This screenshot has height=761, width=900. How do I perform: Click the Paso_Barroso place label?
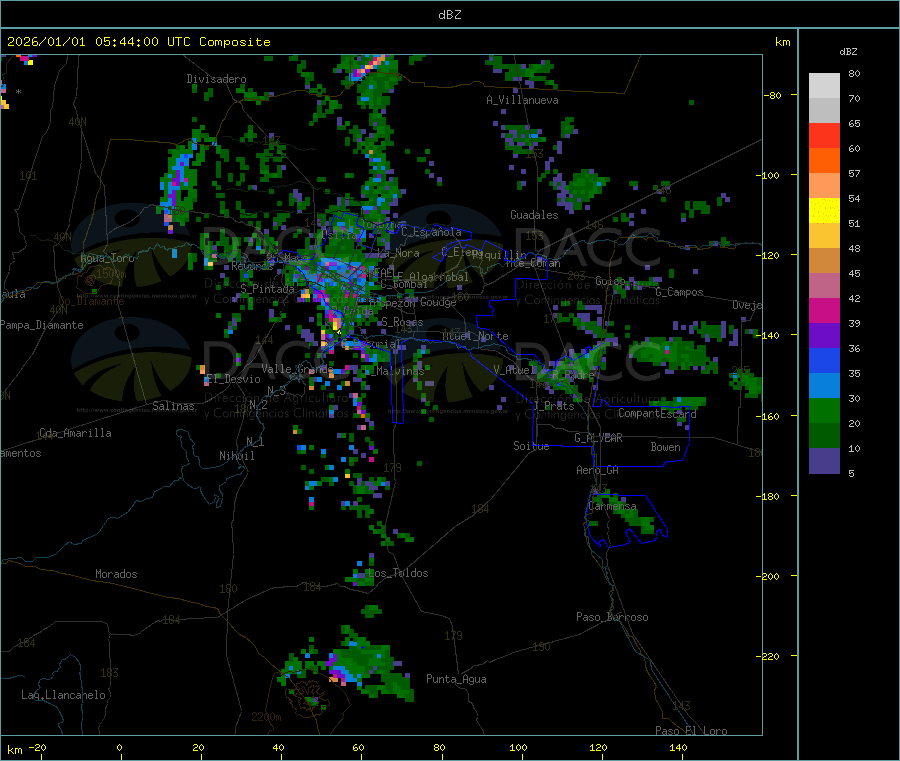tap(612, 617)
